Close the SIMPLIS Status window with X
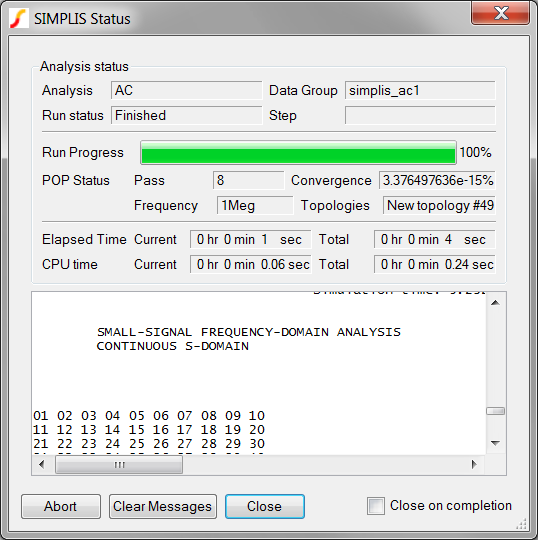Viewport: 538px width, 540px height. [x=500, y=13]
